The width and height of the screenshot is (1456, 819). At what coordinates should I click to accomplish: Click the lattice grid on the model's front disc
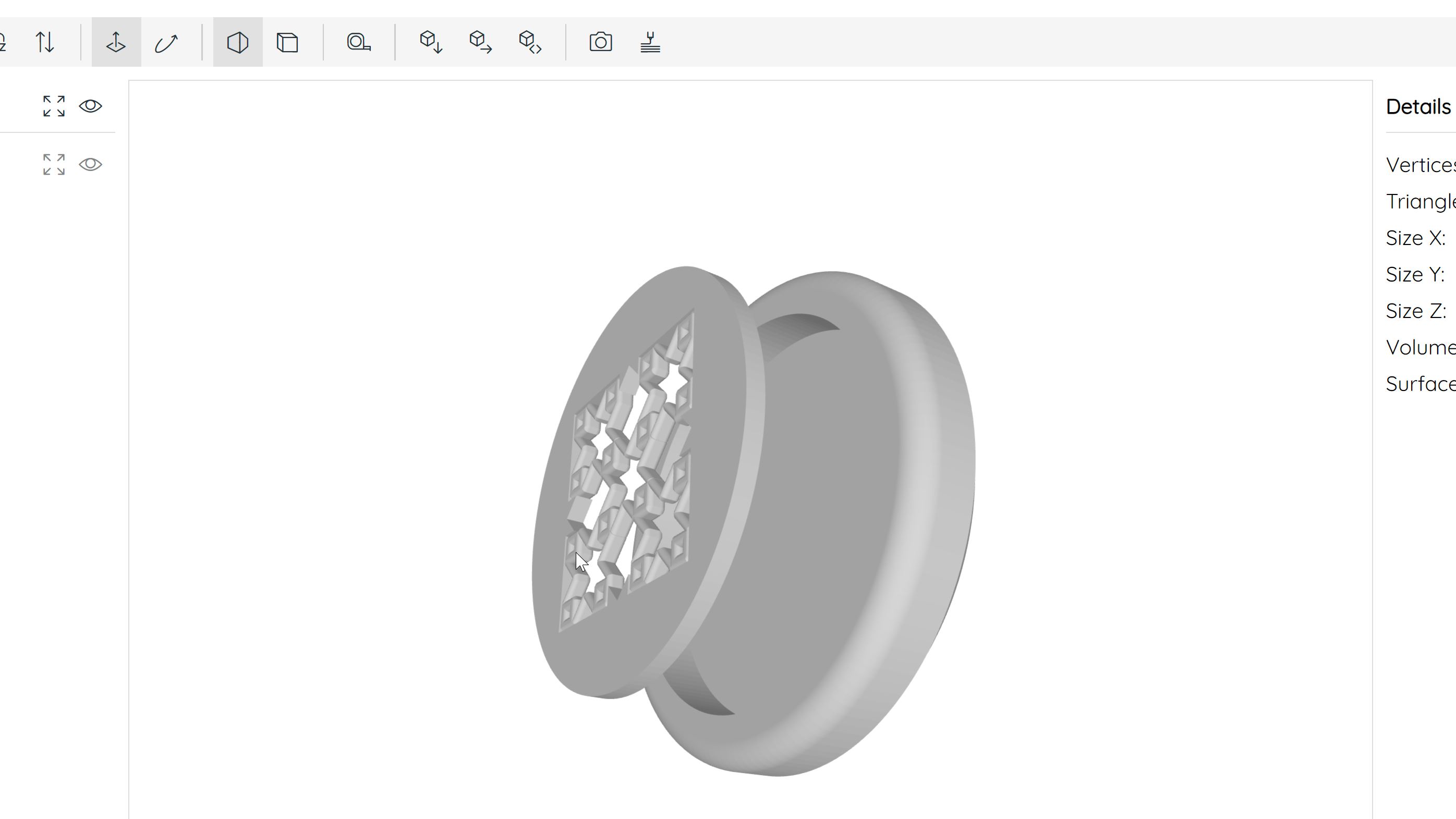pos(627,469)
